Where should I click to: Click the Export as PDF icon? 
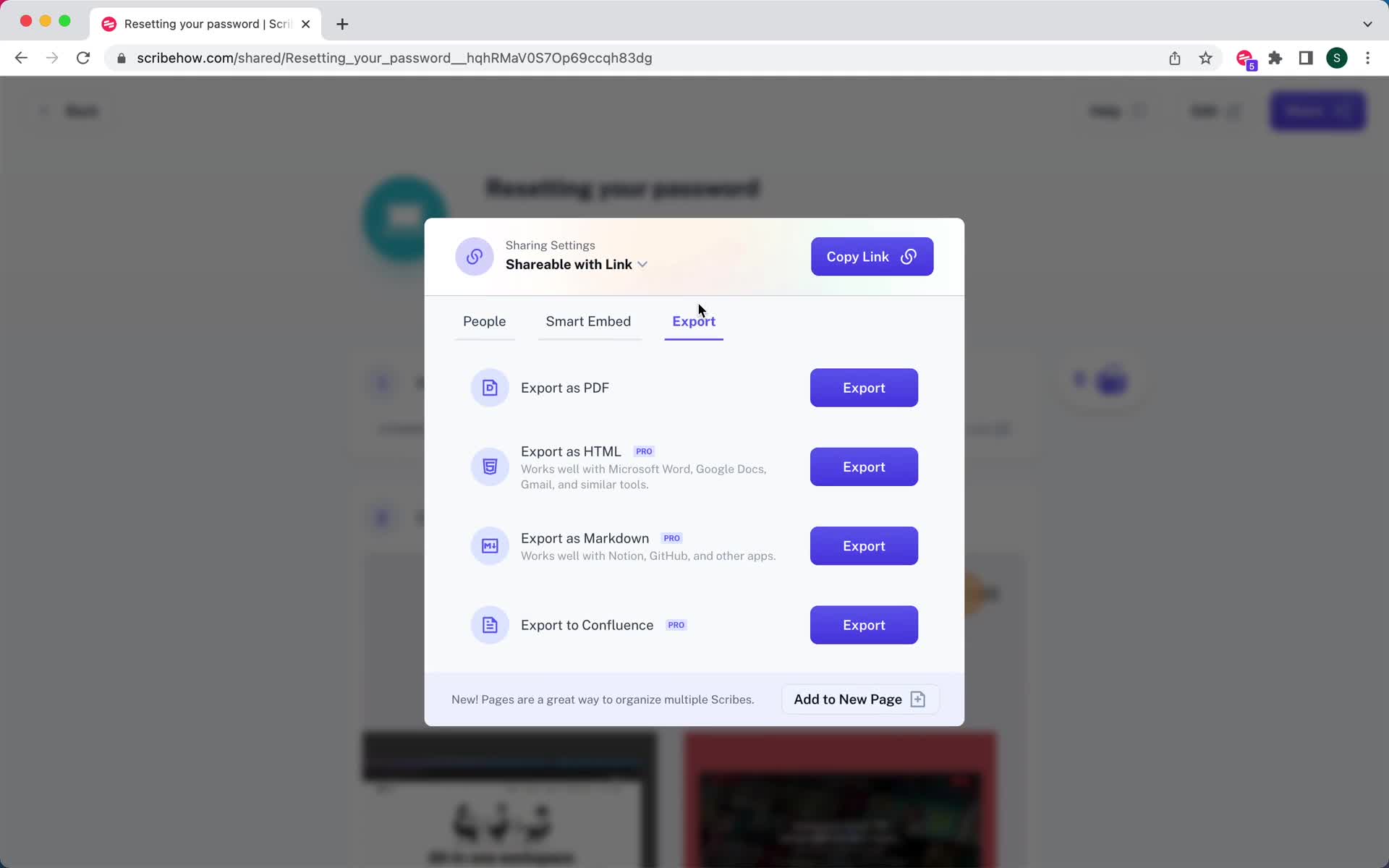click(x=489, y=387)
